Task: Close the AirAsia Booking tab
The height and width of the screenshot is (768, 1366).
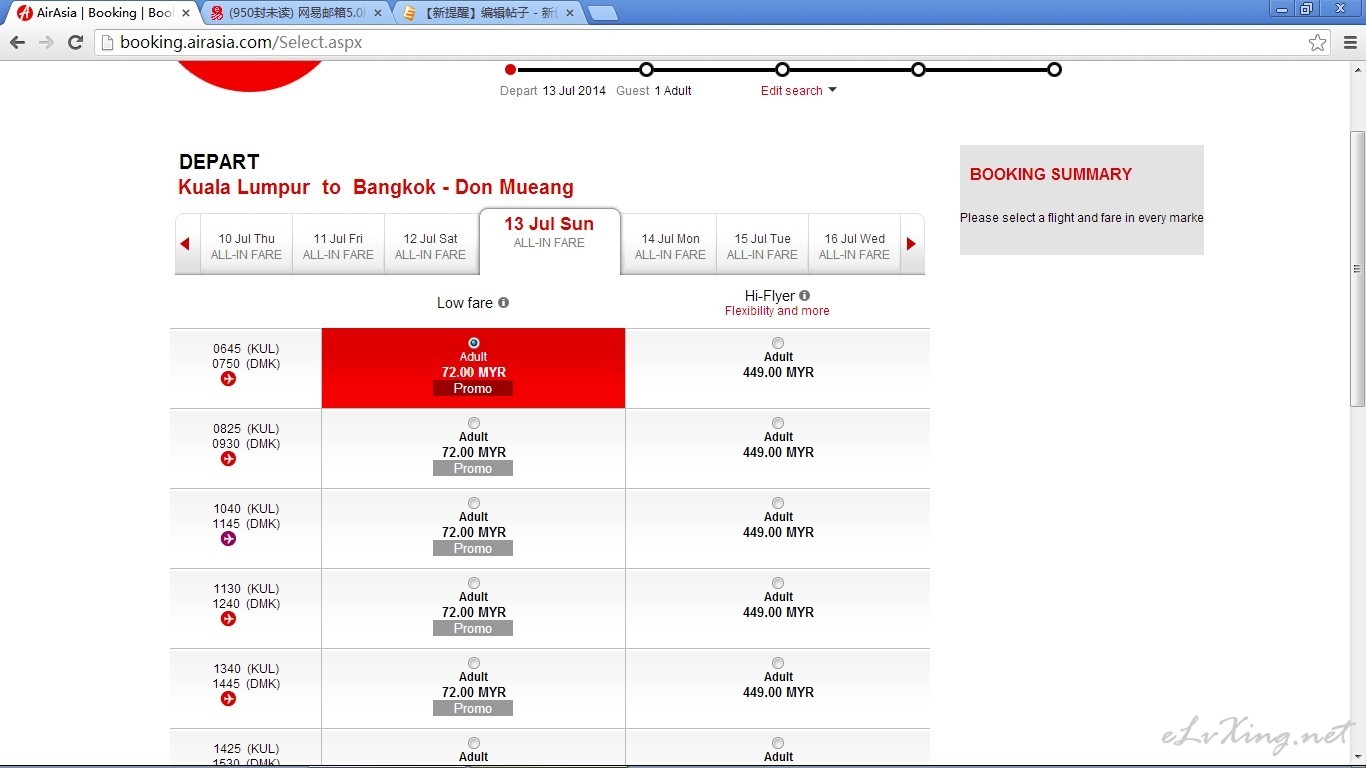Action: (x=185, y=13)
